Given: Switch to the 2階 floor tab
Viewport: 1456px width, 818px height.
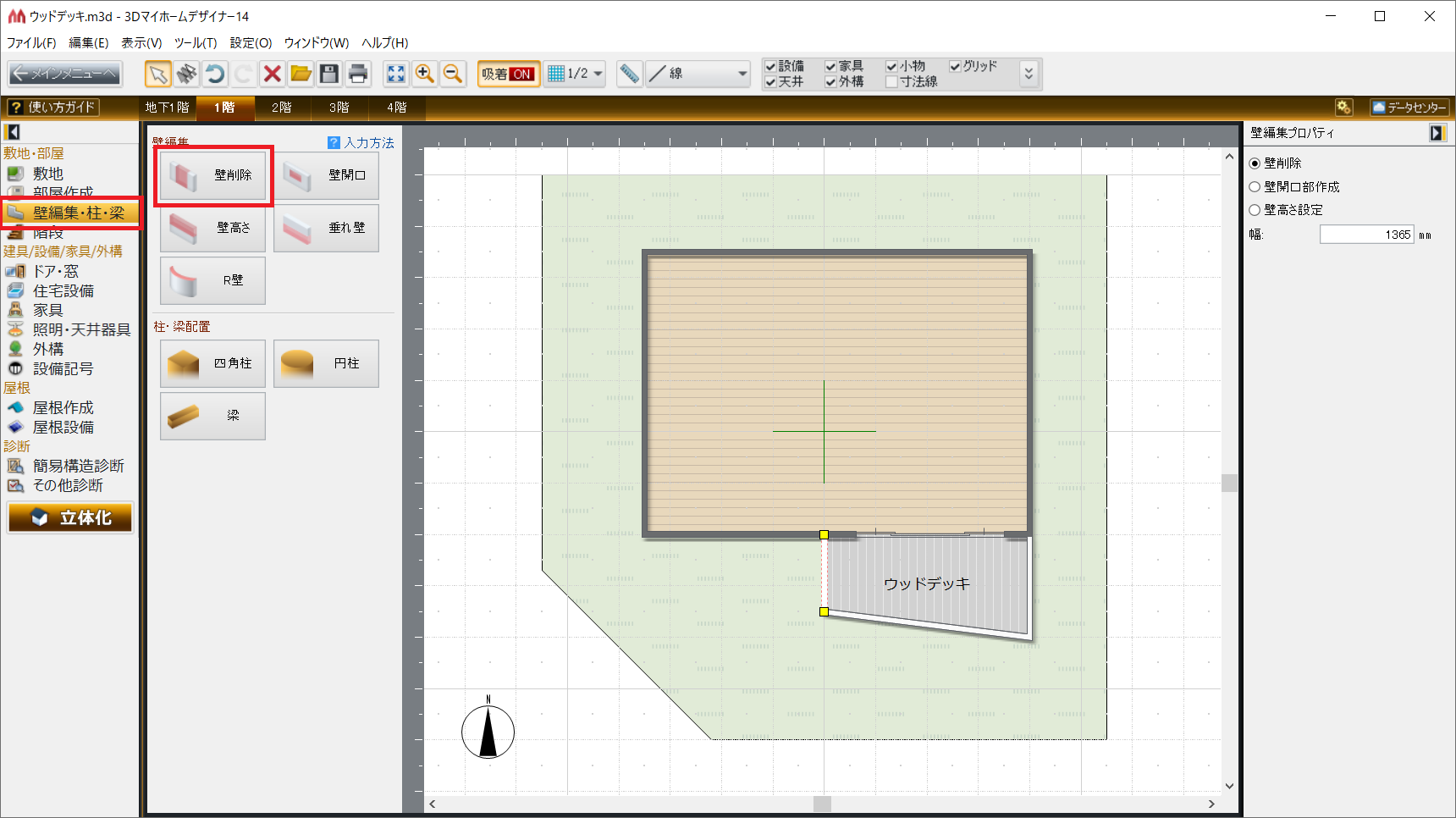Looking at the screenshot, I should pyautogui.click(x=281, y=108).
